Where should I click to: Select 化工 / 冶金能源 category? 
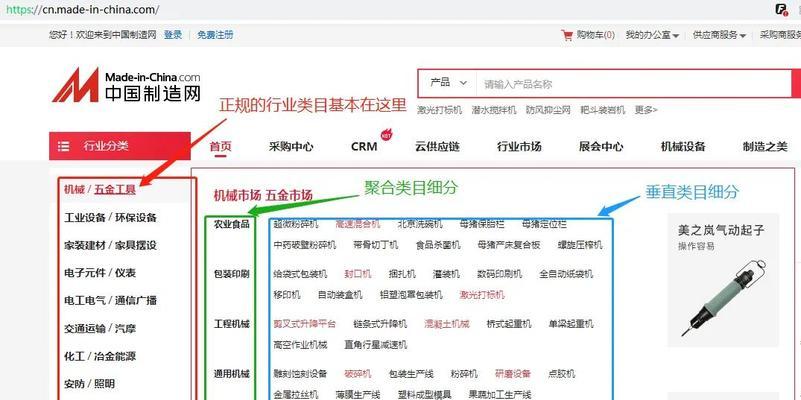[100, 356]
